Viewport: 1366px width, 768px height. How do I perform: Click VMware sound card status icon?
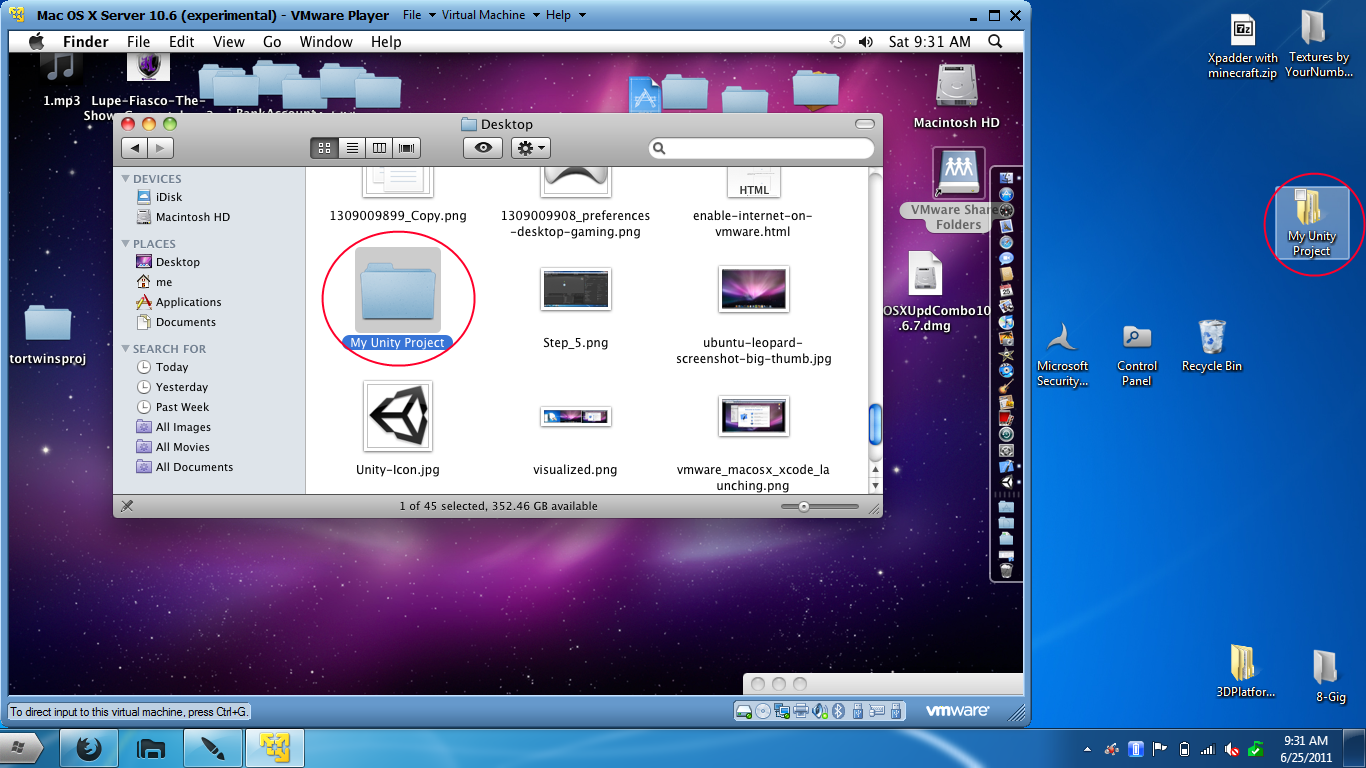pyautogui.click(x=820, y=711)
